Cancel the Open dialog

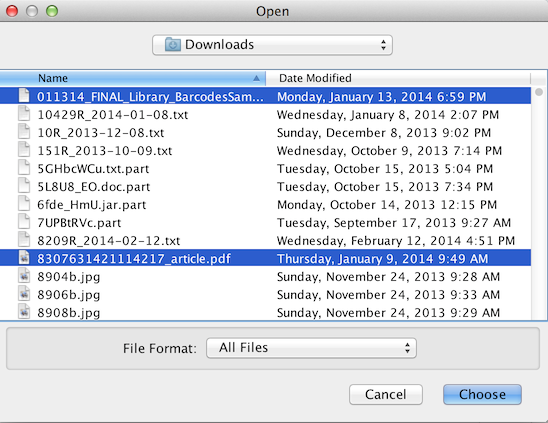386,394
